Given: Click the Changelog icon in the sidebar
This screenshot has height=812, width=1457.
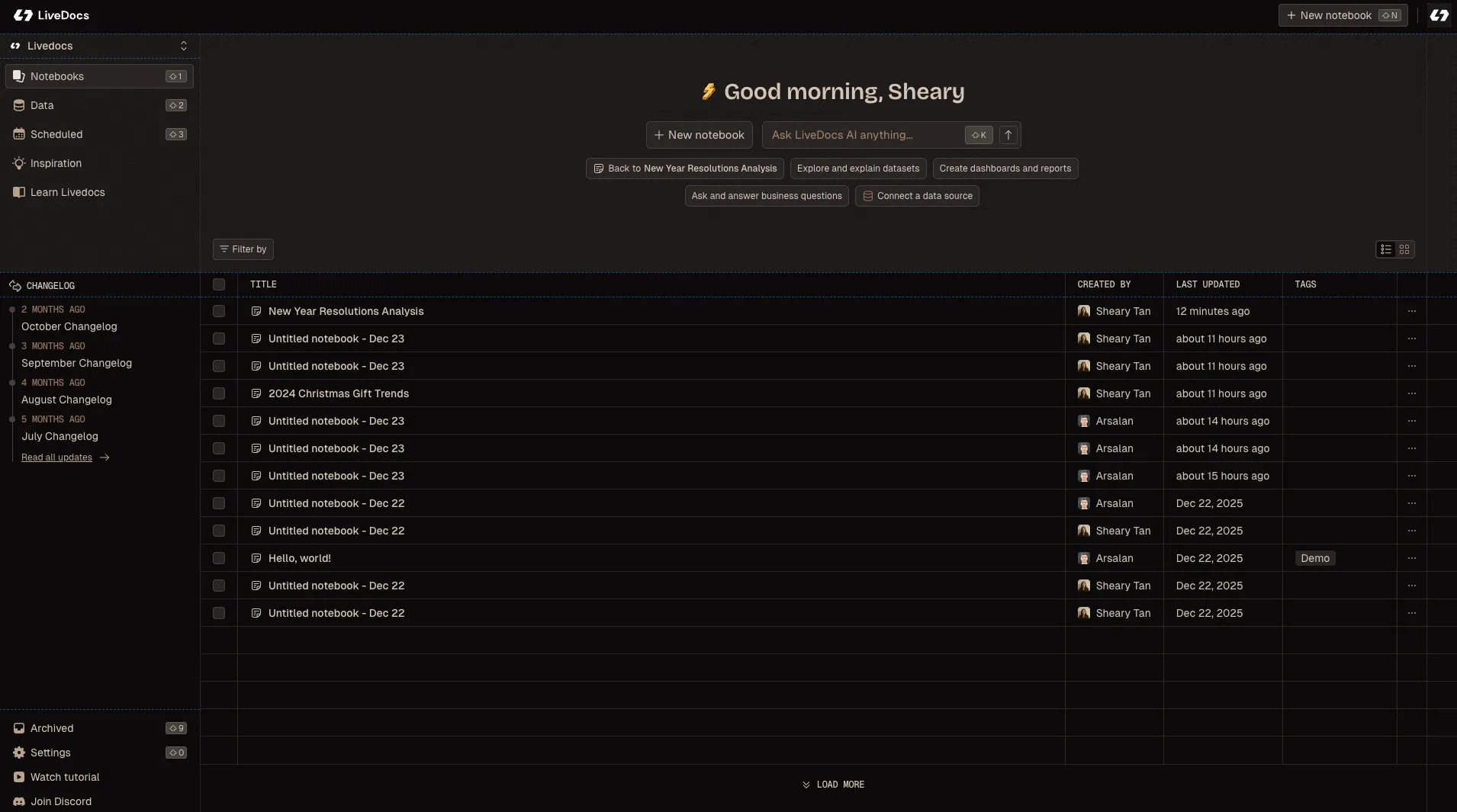Looking at the screenshot, I should tap(15, 285).
